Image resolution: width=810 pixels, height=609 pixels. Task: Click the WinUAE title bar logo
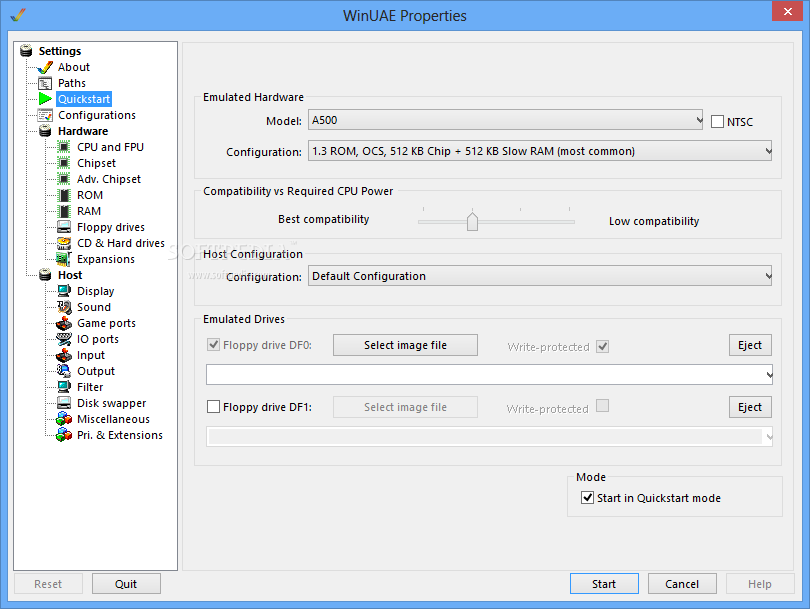click(x=18, y=15)
